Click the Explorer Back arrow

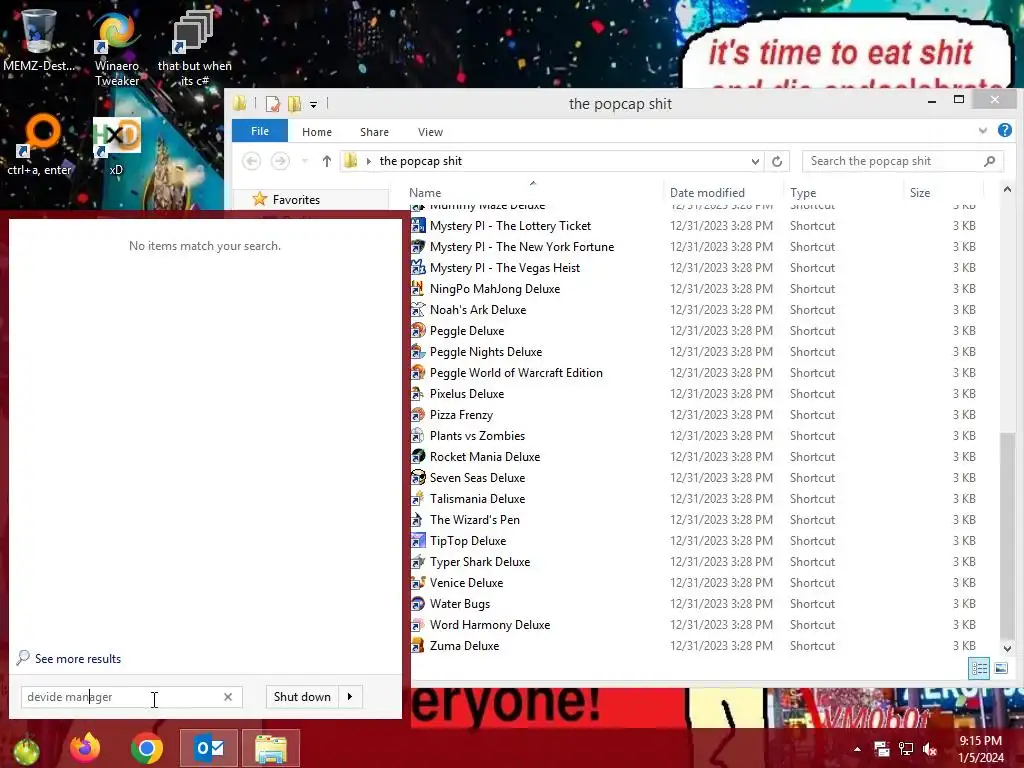tap(251, 161)
